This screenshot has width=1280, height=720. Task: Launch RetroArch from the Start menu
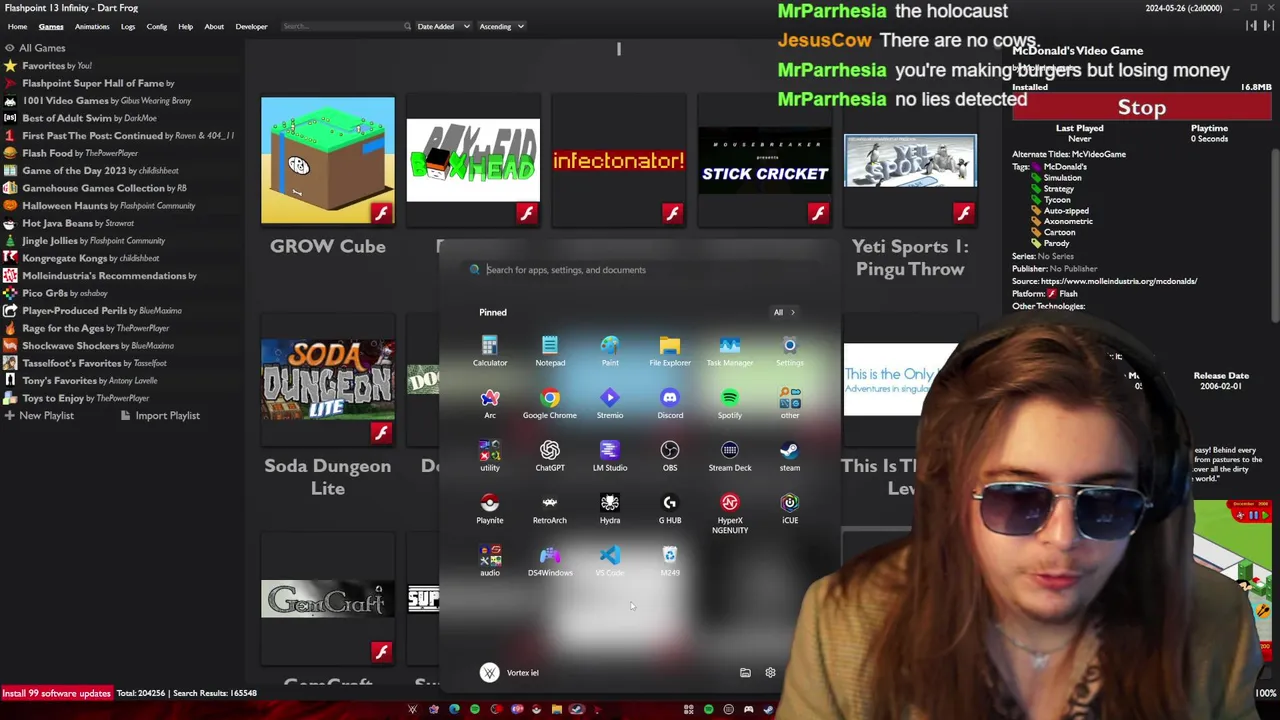coord(550,509)
